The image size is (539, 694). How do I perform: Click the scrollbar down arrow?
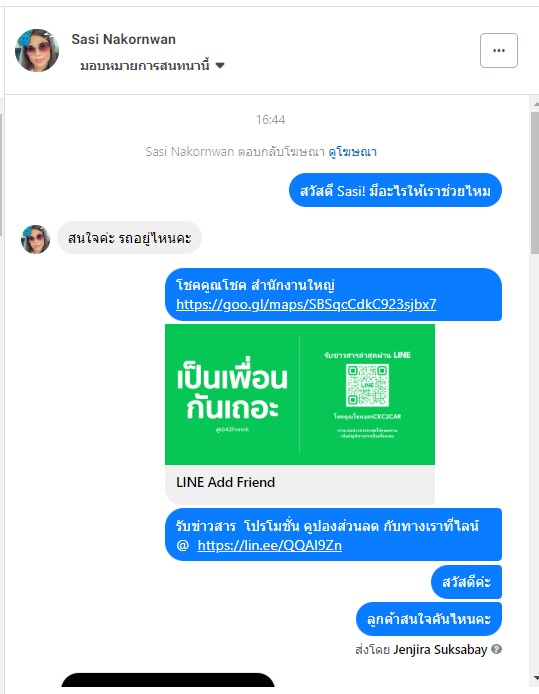pyautogui.click(x=535, y=678)
